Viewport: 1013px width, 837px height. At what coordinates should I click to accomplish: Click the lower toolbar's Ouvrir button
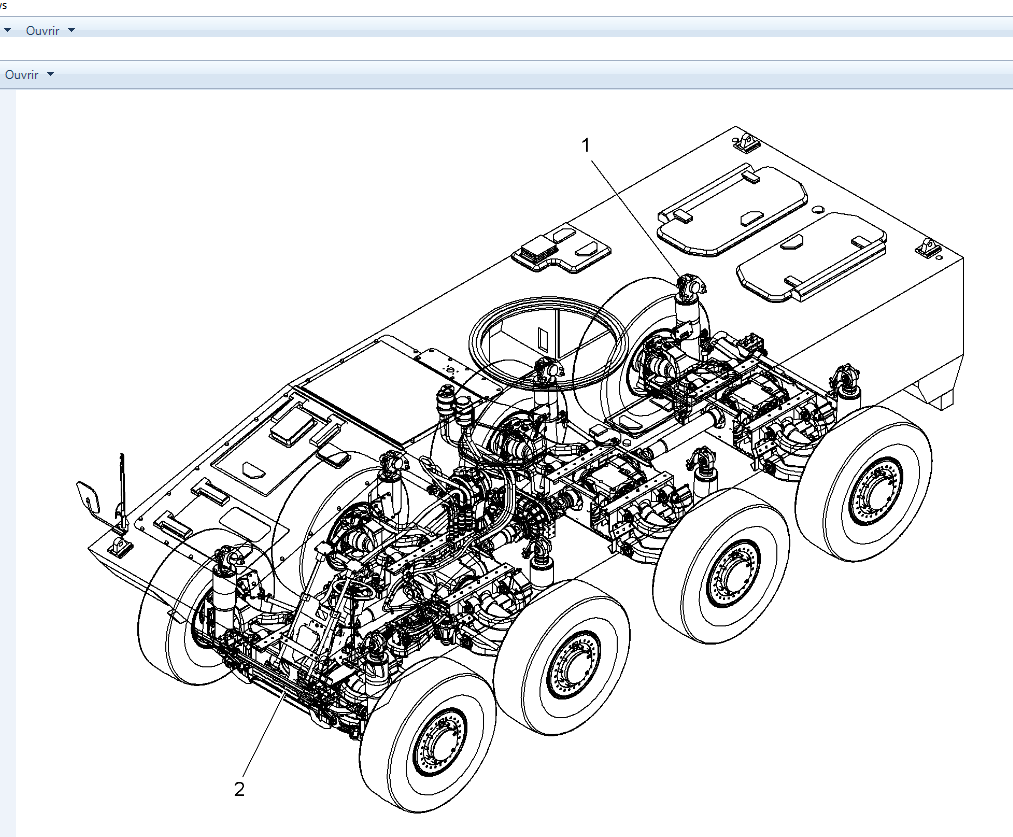click(x=22, y=75)
